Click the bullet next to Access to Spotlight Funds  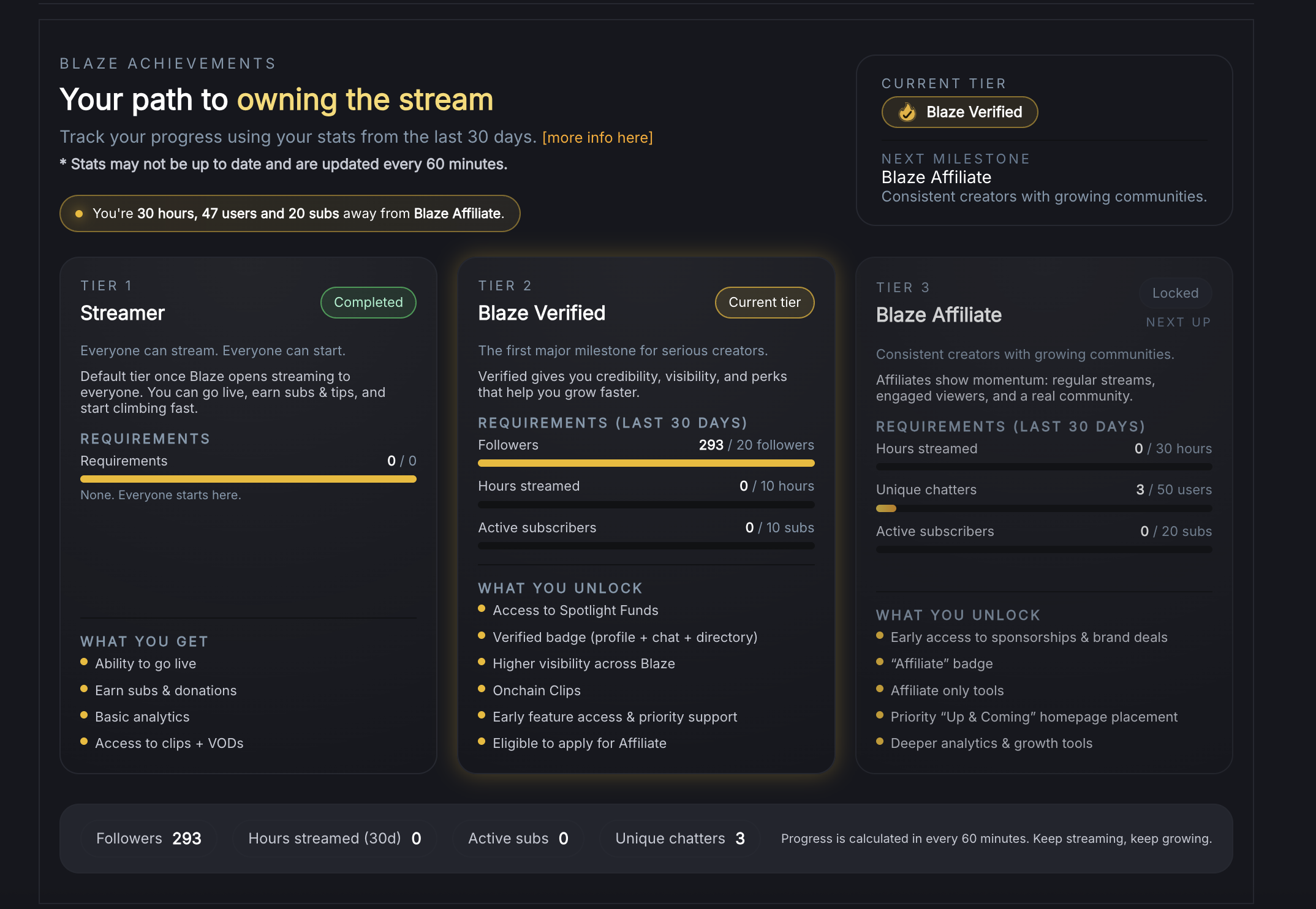click(482, 609)
